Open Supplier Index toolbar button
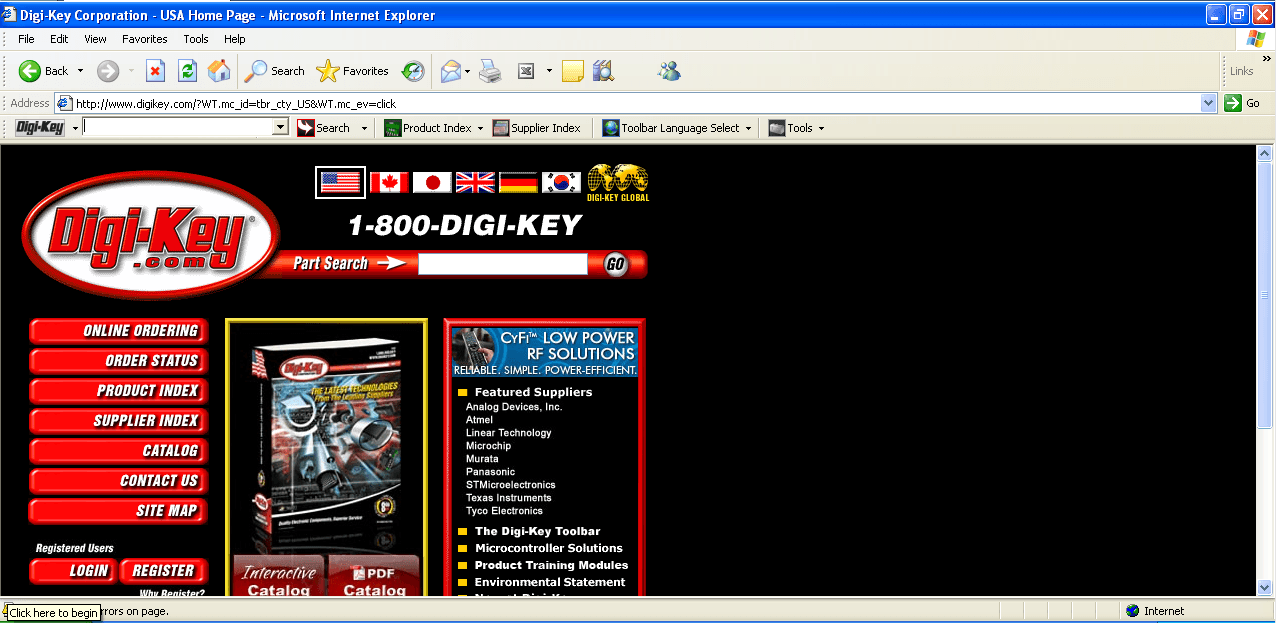 click(x=536, y=128)
